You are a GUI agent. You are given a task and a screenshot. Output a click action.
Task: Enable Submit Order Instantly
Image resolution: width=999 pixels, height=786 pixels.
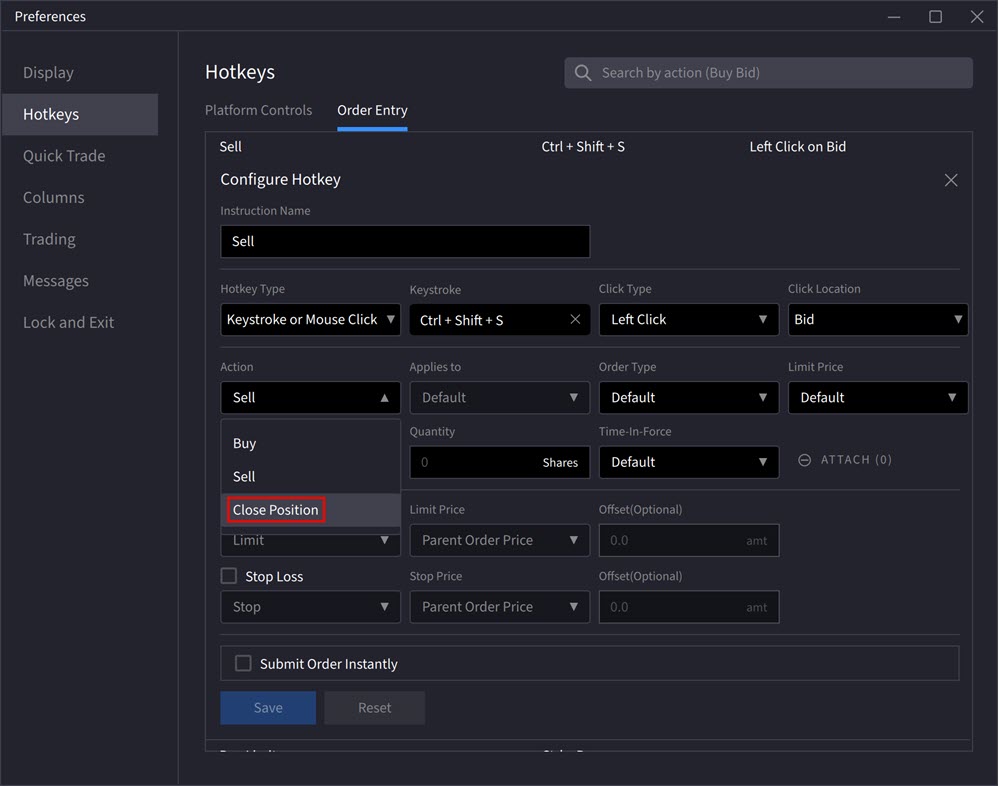(242, 663)
